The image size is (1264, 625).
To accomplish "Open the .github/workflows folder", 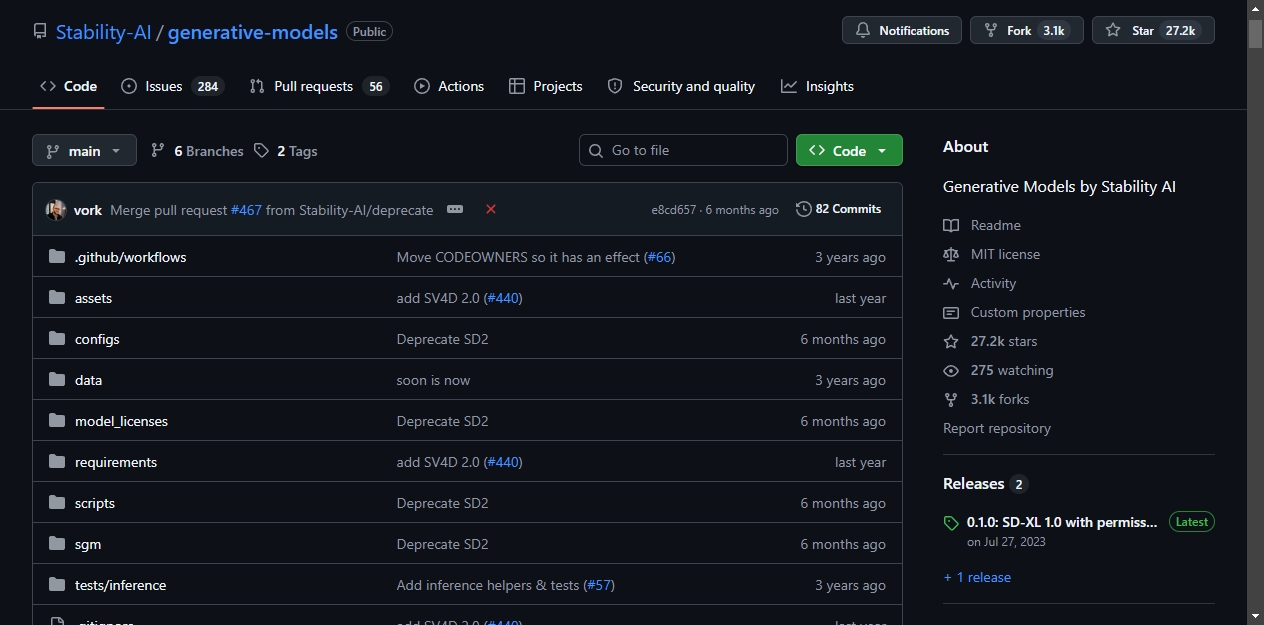I will click(131, 257).
